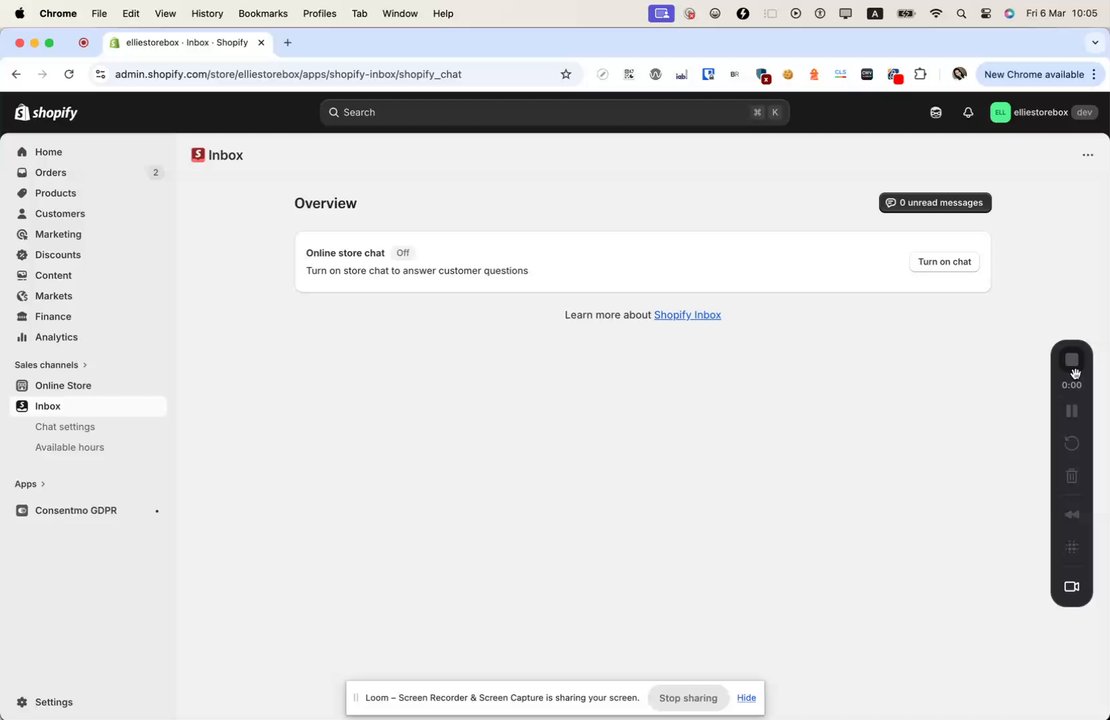
Task: Open macOS Control Center
Action: pos(985,13)
